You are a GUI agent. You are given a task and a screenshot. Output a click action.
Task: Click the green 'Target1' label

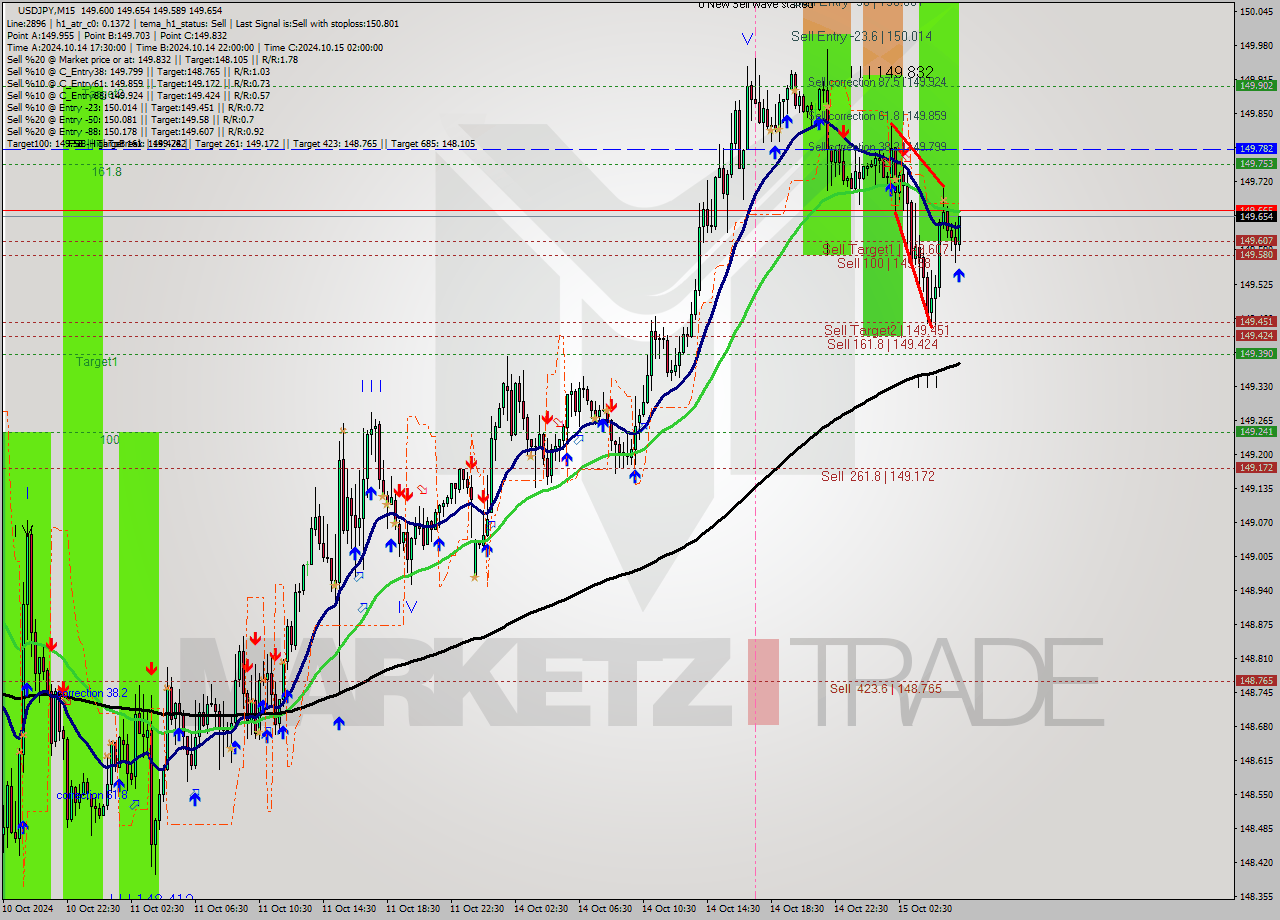(x=97, y=362)
